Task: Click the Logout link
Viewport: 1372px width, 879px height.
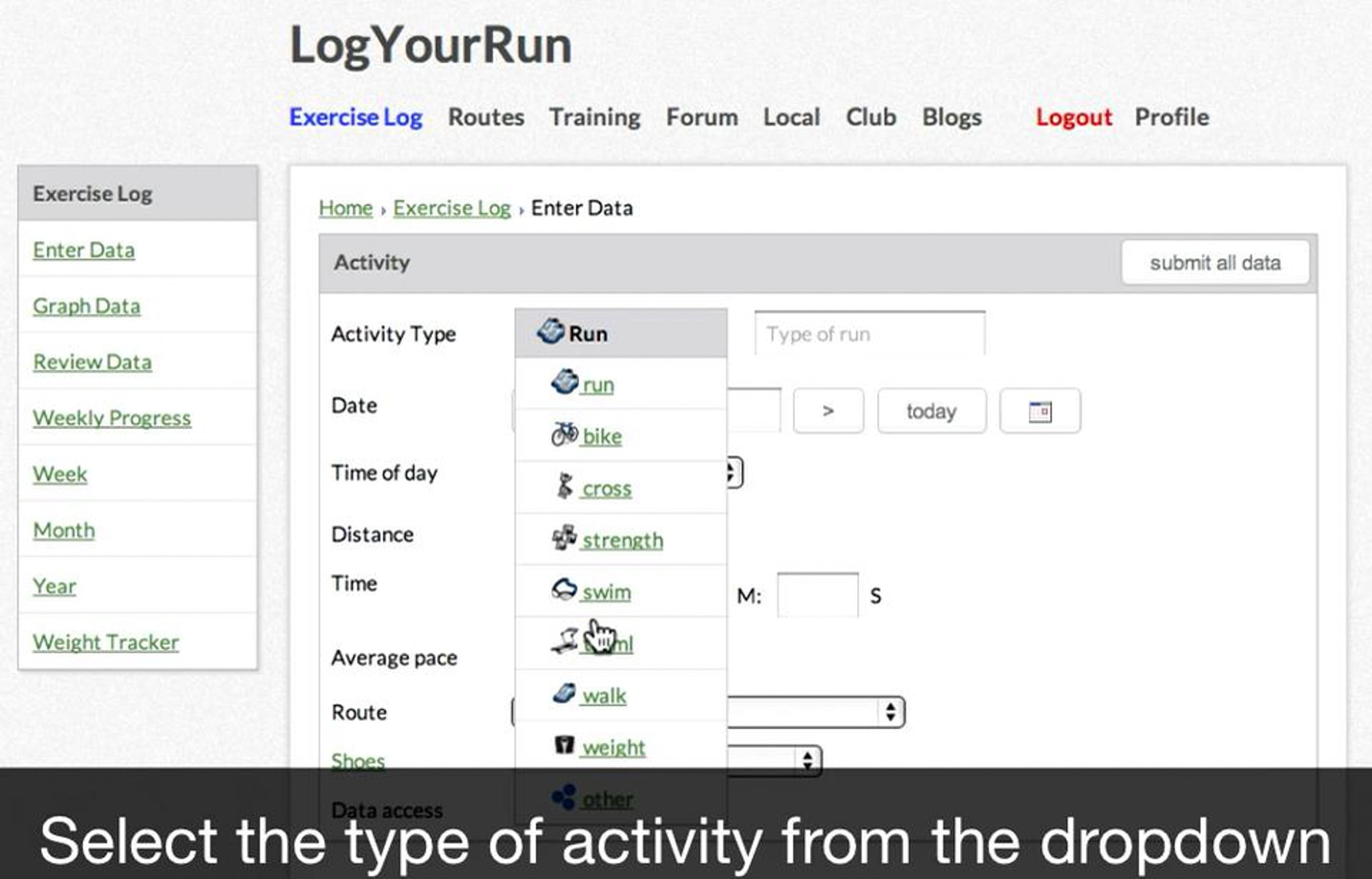Action: click(x=1073, y=117)
